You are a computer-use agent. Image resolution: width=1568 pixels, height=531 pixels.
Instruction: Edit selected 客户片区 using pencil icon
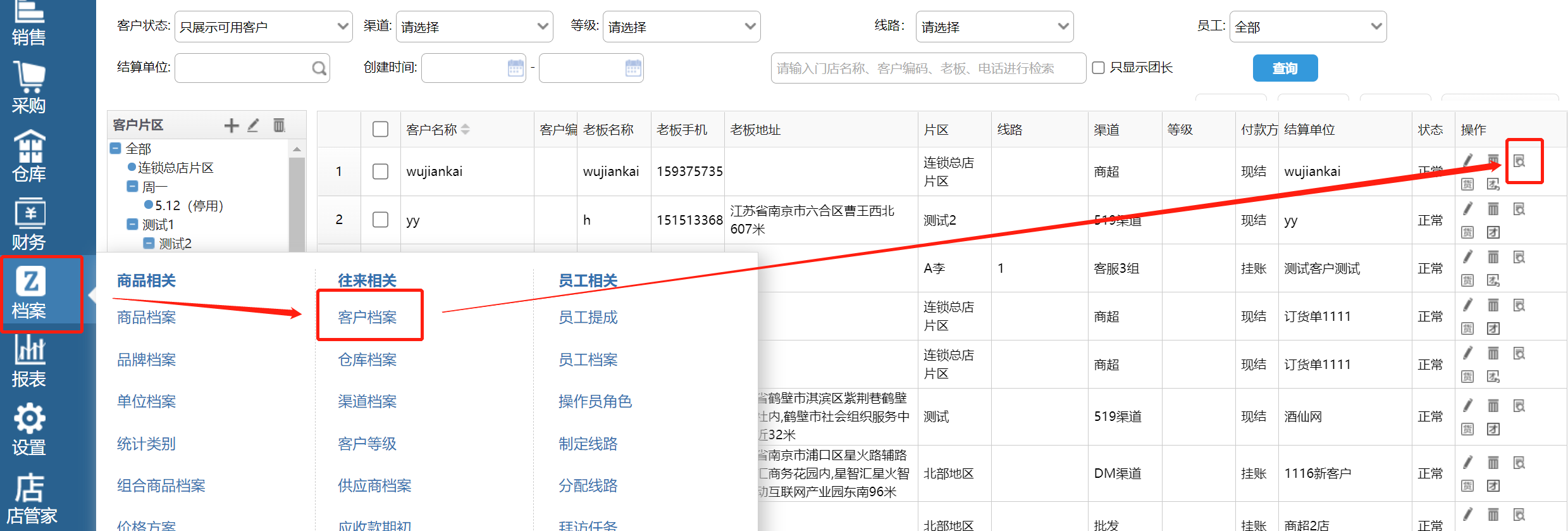coord(253,125)
